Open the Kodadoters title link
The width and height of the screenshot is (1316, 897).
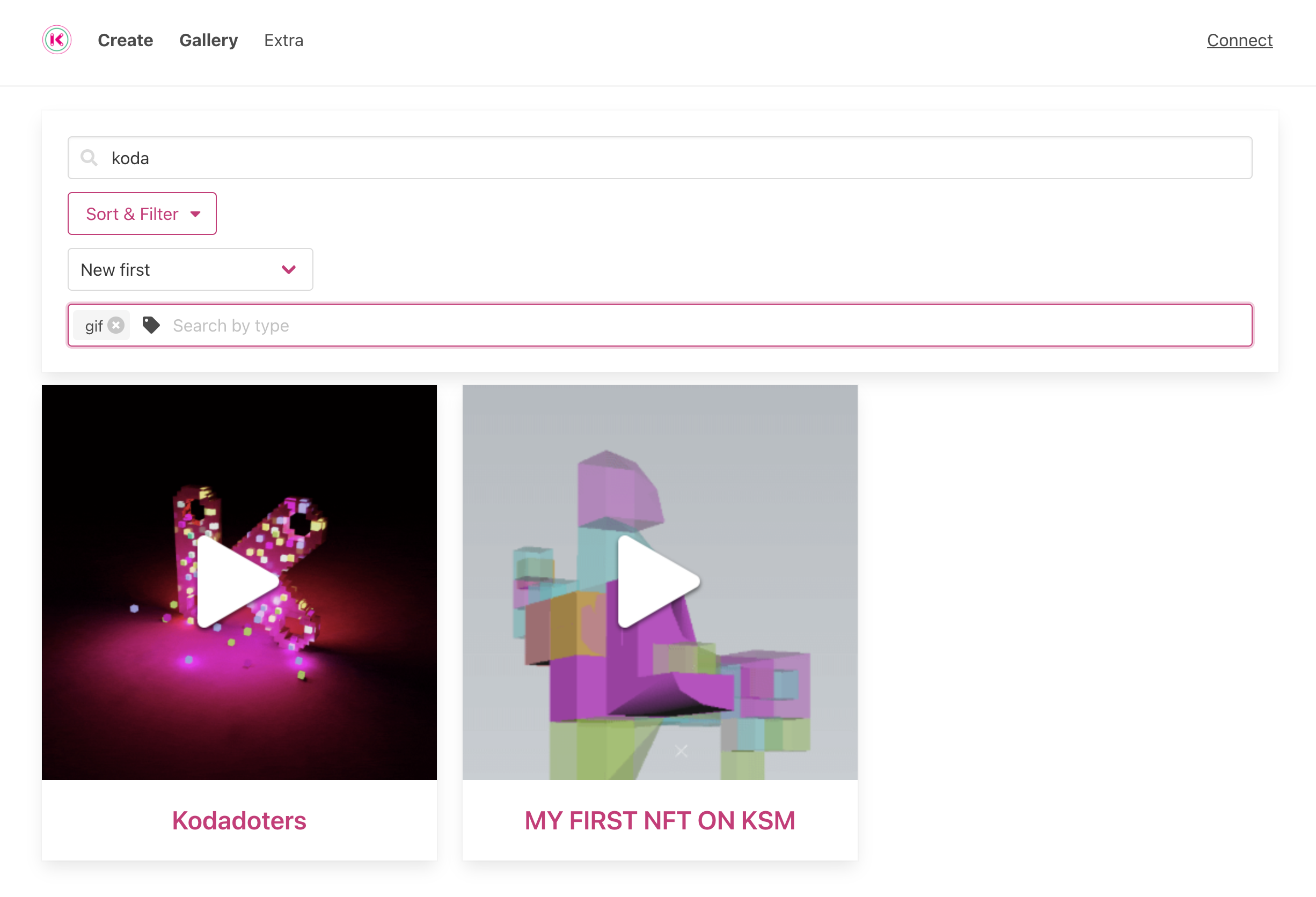click(239, 820)
